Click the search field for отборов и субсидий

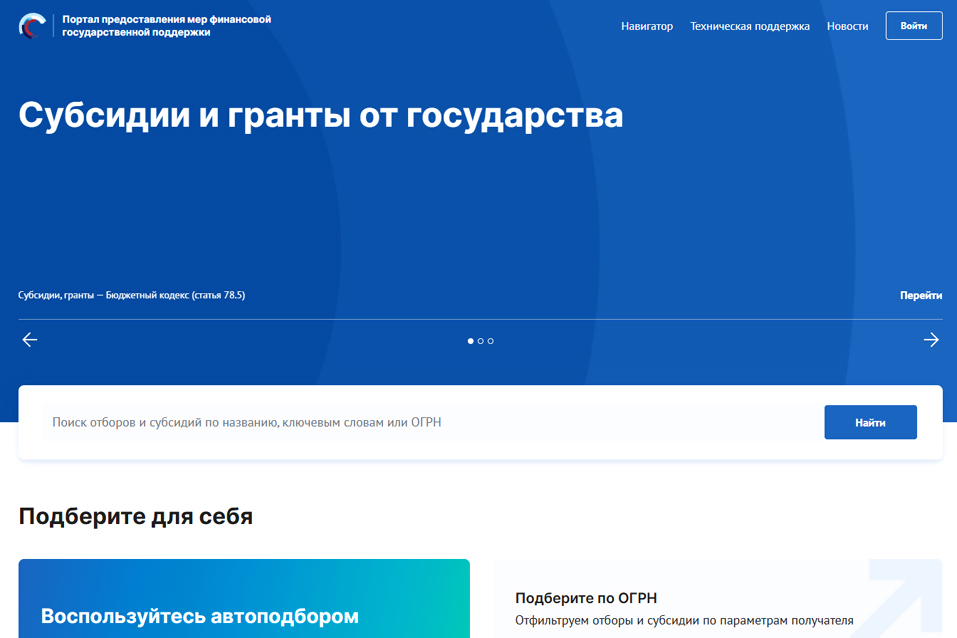(x=400, y=421)
